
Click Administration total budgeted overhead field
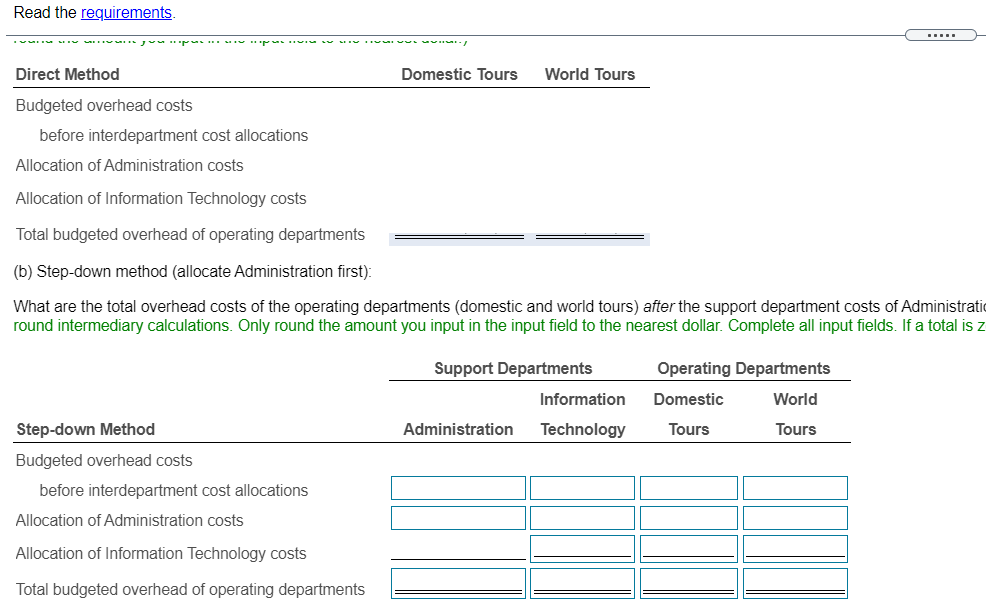pos(458,582)
